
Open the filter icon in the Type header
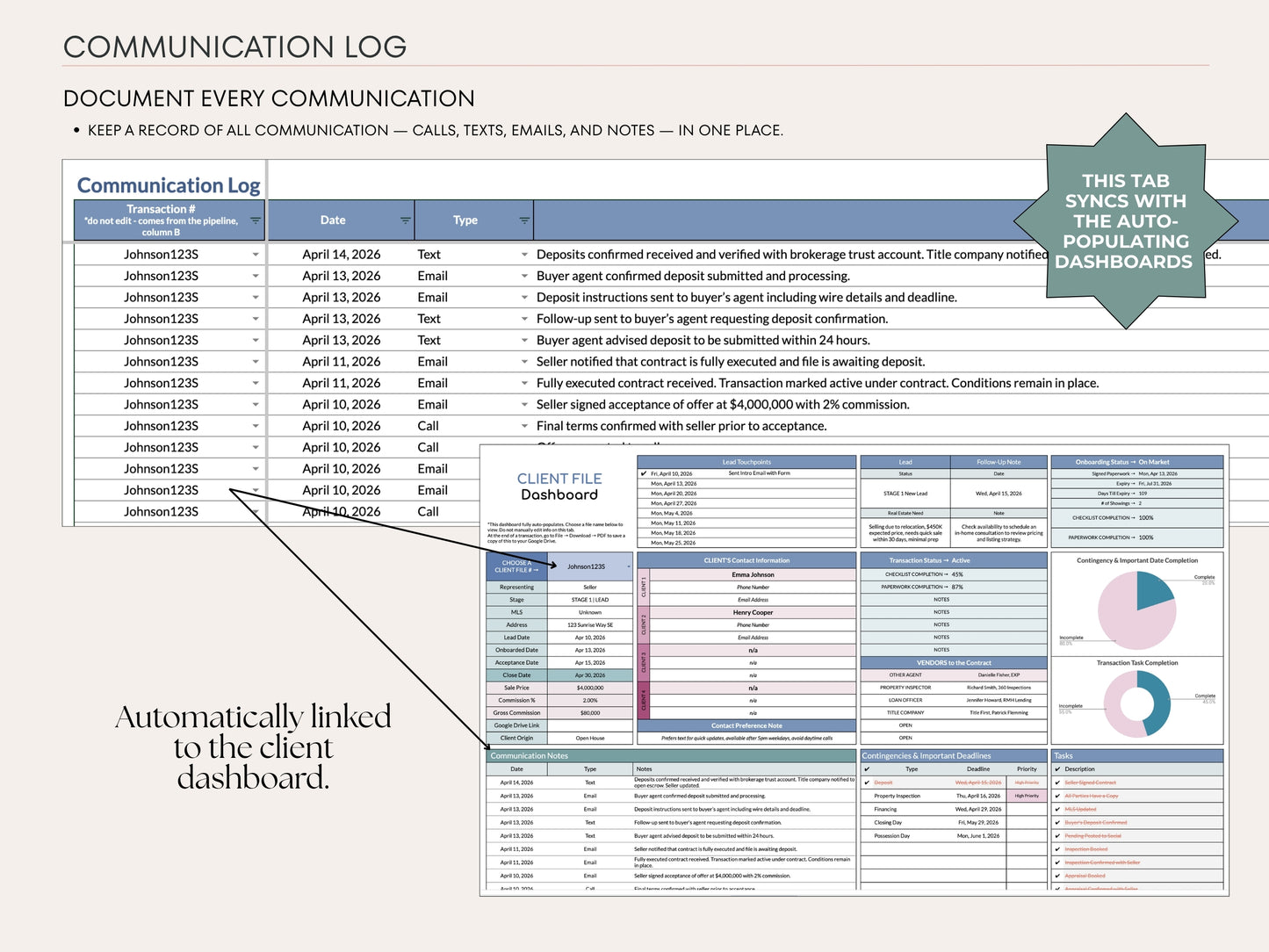coord(524,220)
